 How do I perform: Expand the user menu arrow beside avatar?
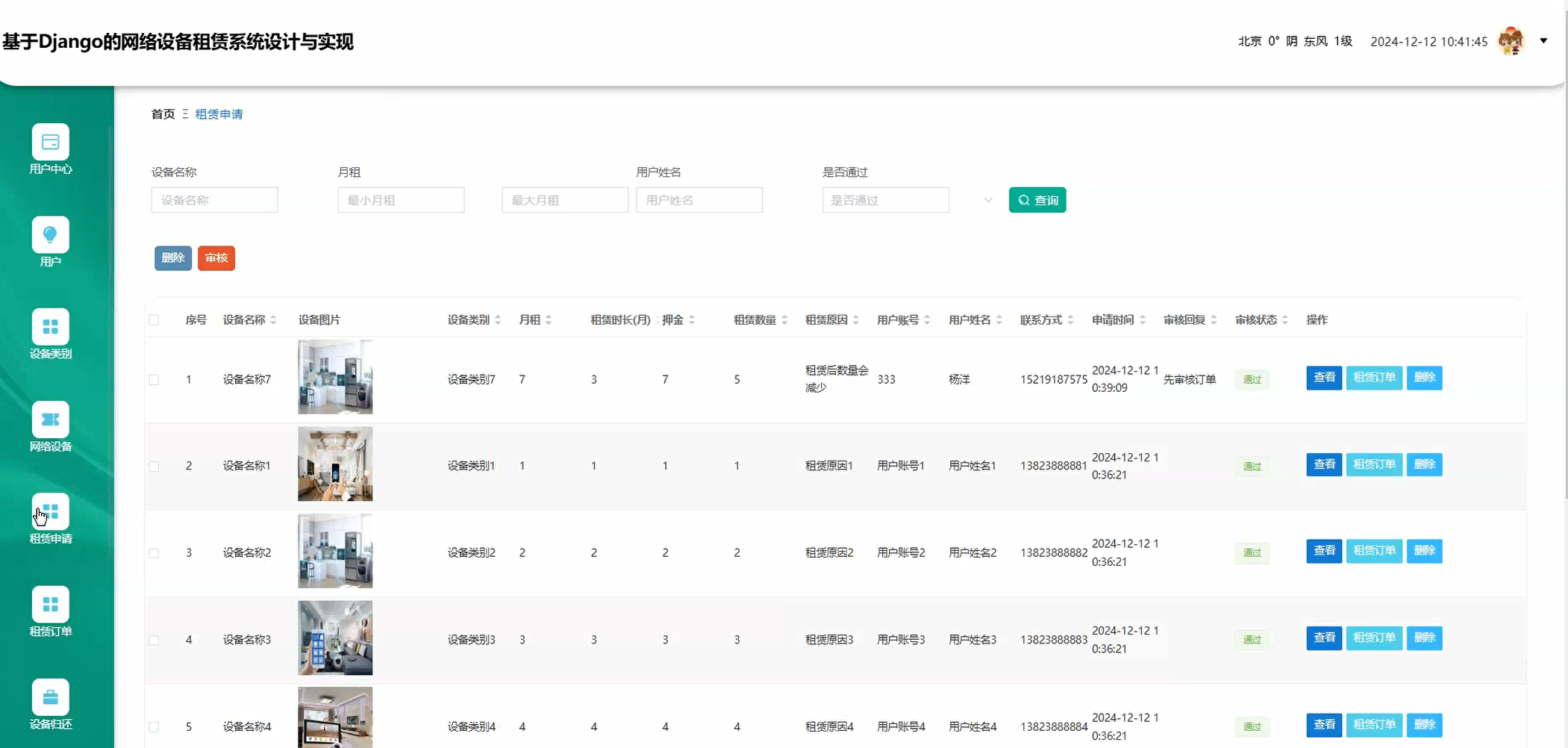tap(1544, 41)
